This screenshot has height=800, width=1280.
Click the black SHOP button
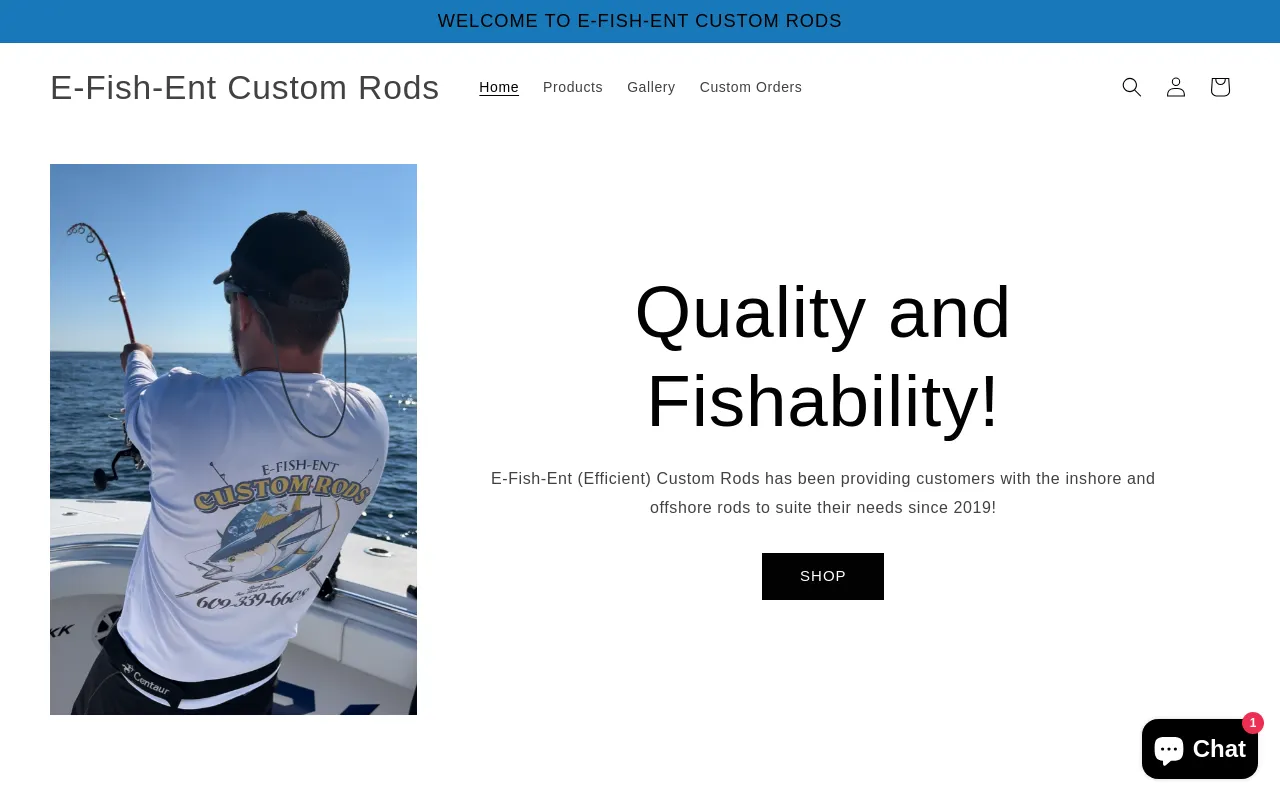point(823,576)
